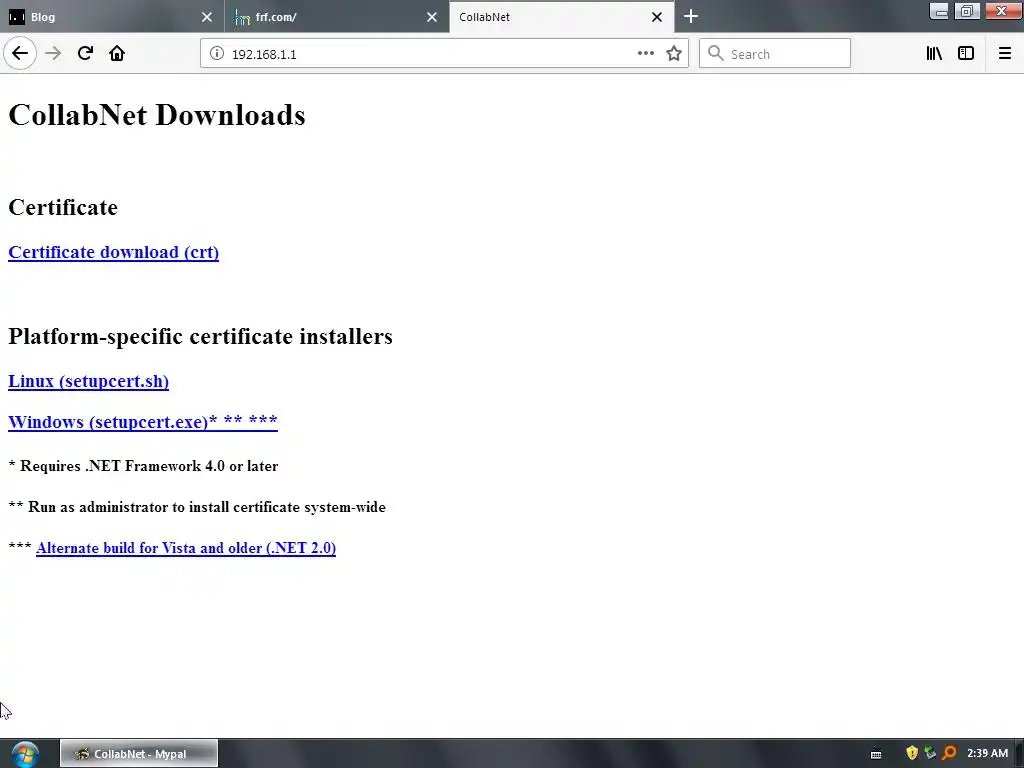
Task: Open the Windows Start menu
Action: coord(25,754)
